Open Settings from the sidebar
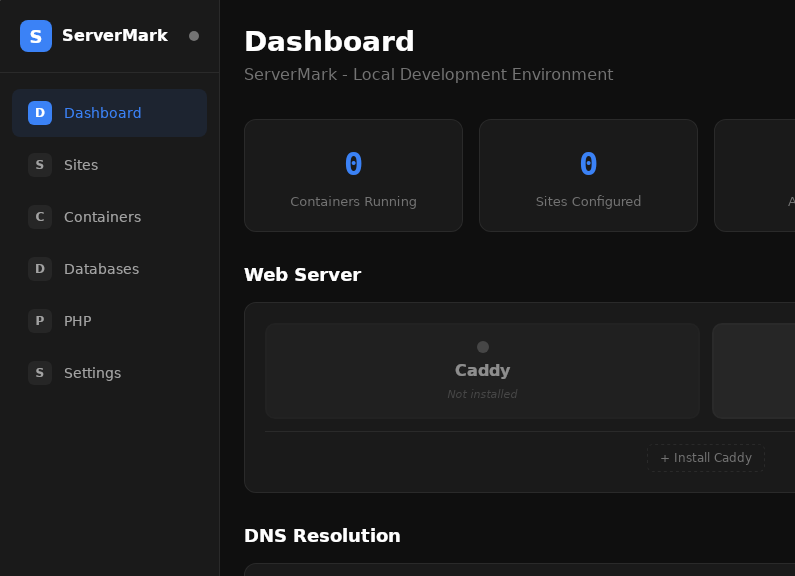Screen dimensions: 795x576 click(110, 373)
